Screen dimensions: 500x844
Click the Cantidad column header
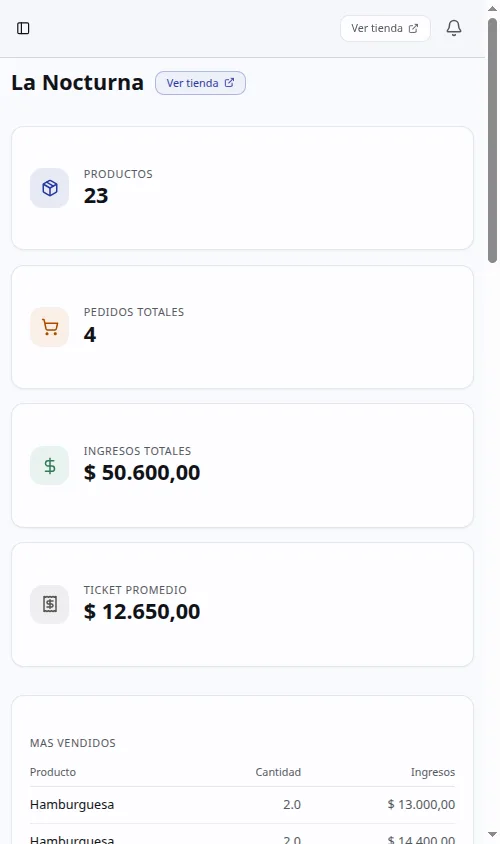click(x=278, y=772)
